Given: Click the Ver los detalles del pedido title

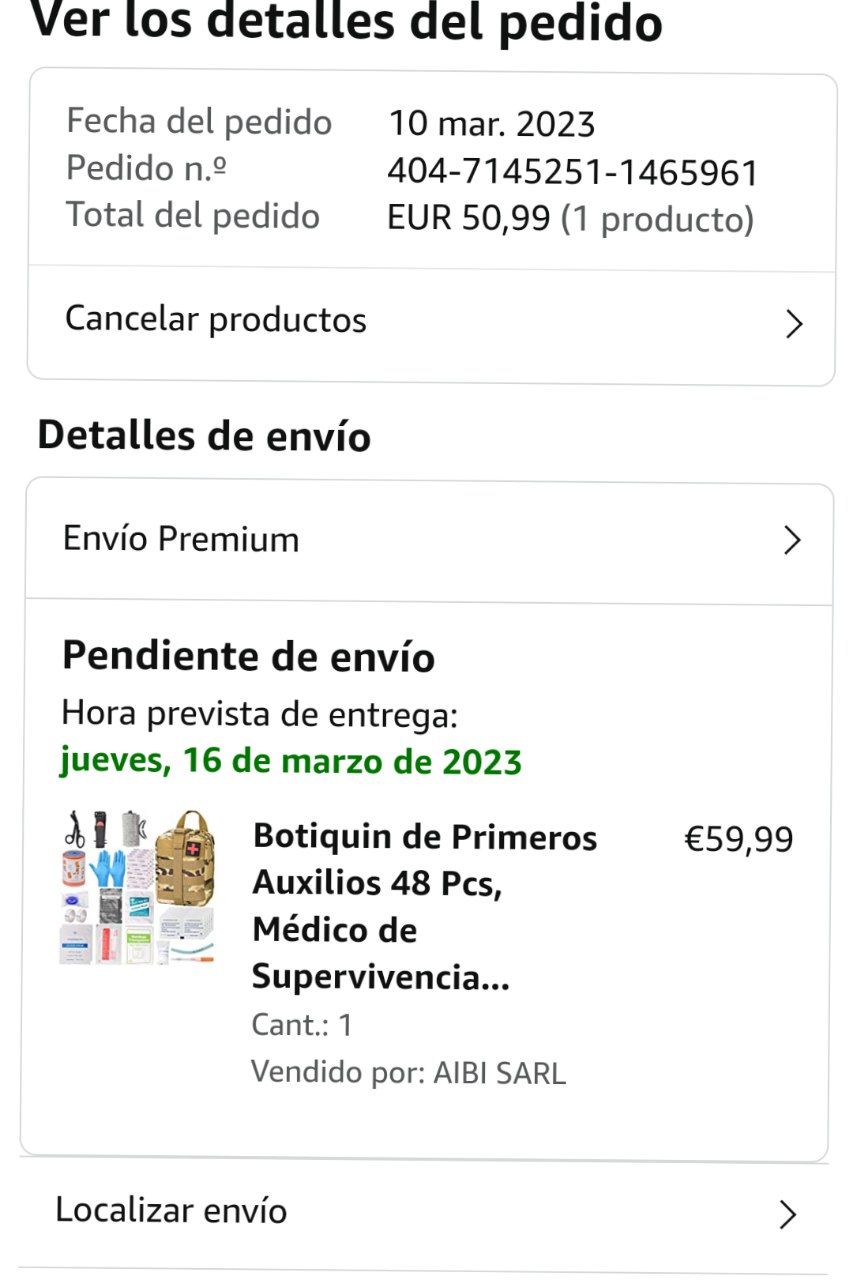Looking at the screenshot, I should coord(347,21).
